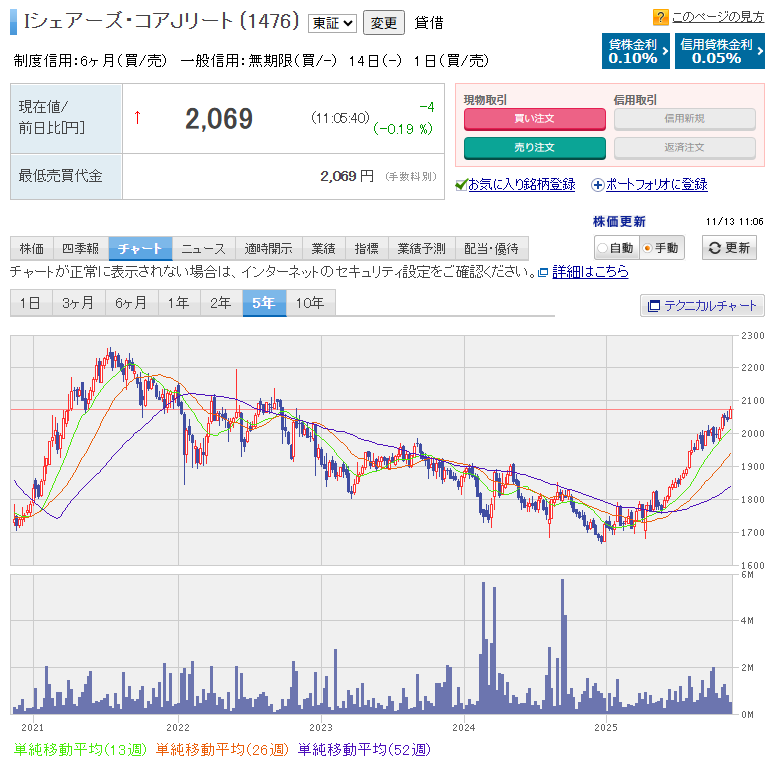Switch to the 株価 tab
The image size is (772, 762).
32,249
